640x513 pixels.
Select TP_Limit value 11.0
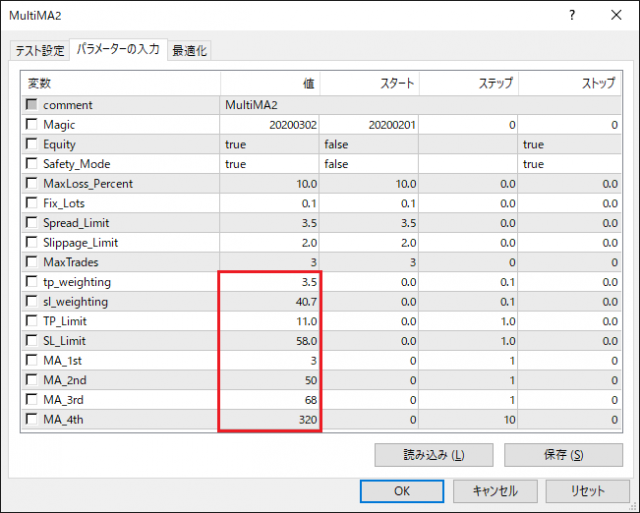(269, 321)
